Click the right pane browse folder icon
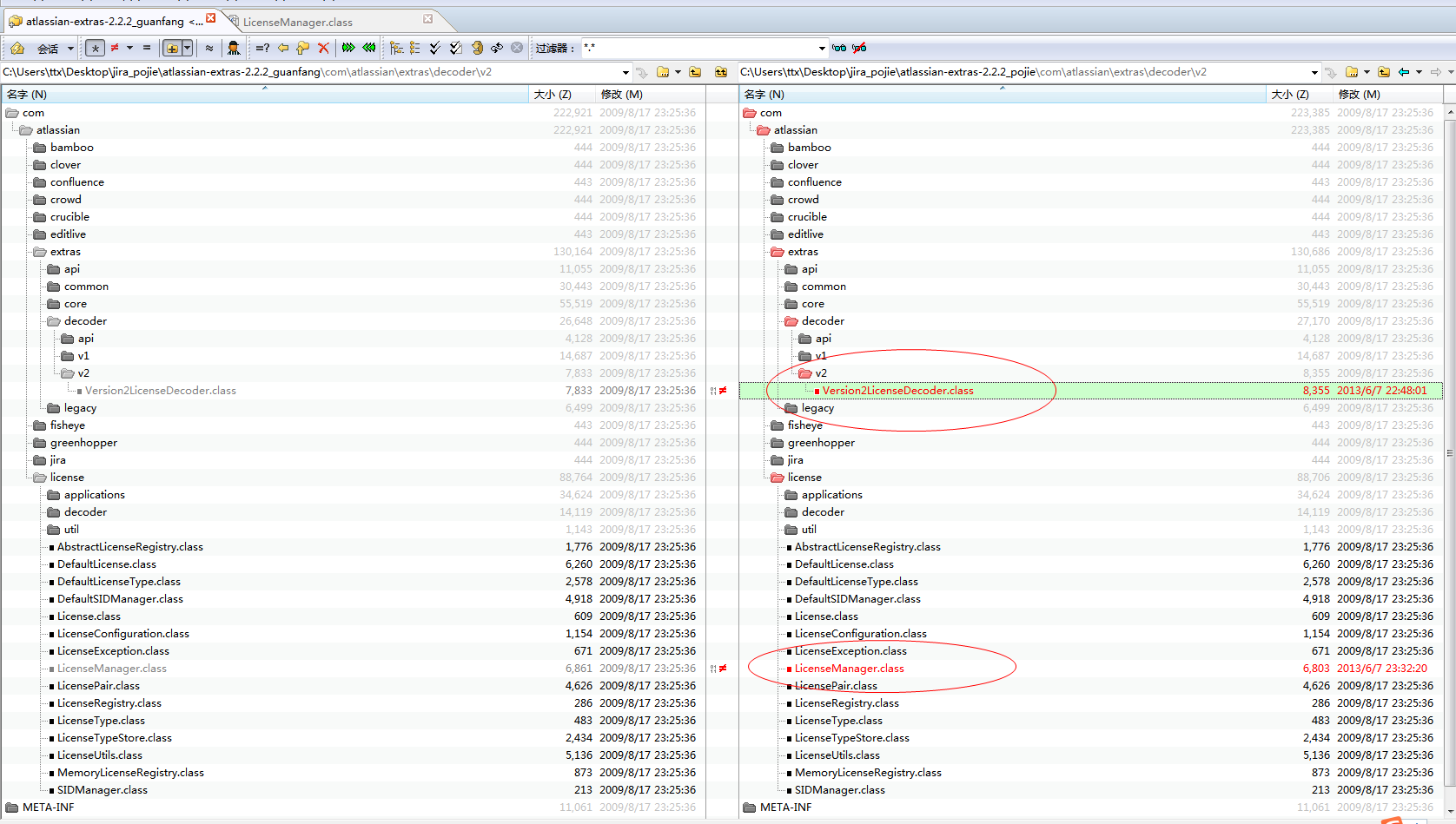The height and width of the screenshot is (824, 1456). click(1352, 72)
